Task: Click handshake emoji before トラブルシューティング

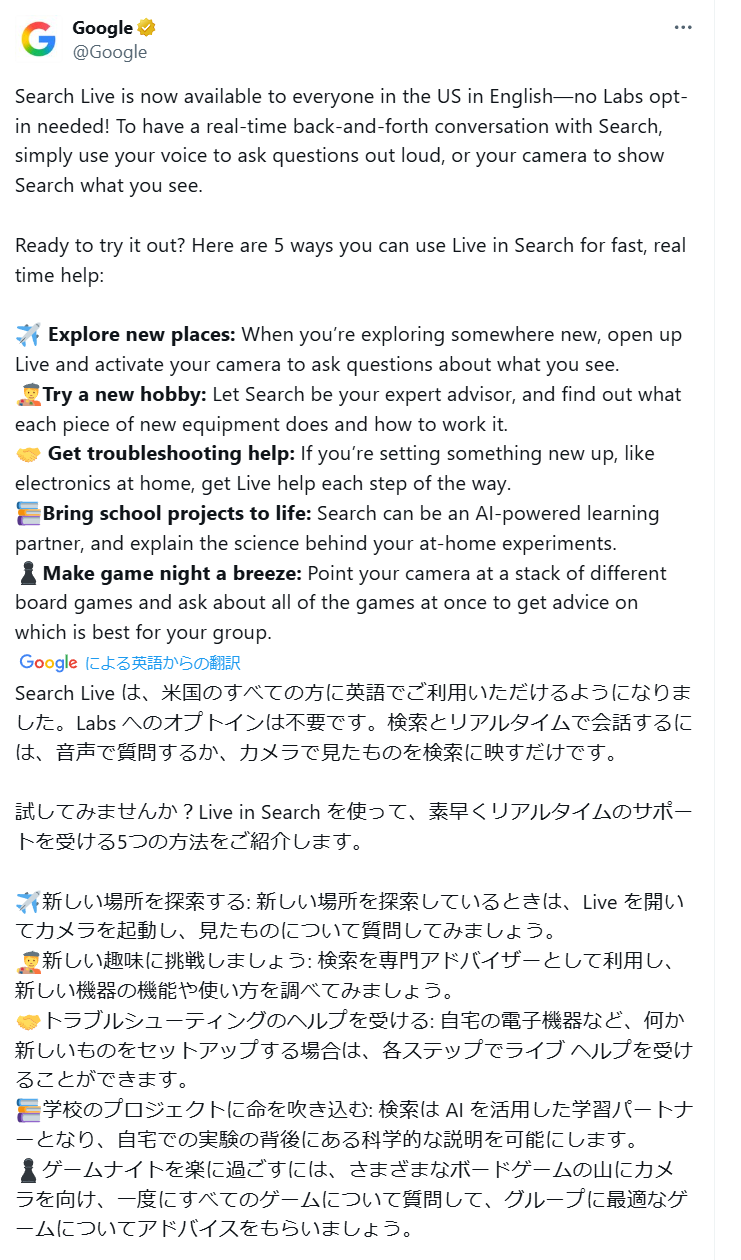Action: point(28,1022)
